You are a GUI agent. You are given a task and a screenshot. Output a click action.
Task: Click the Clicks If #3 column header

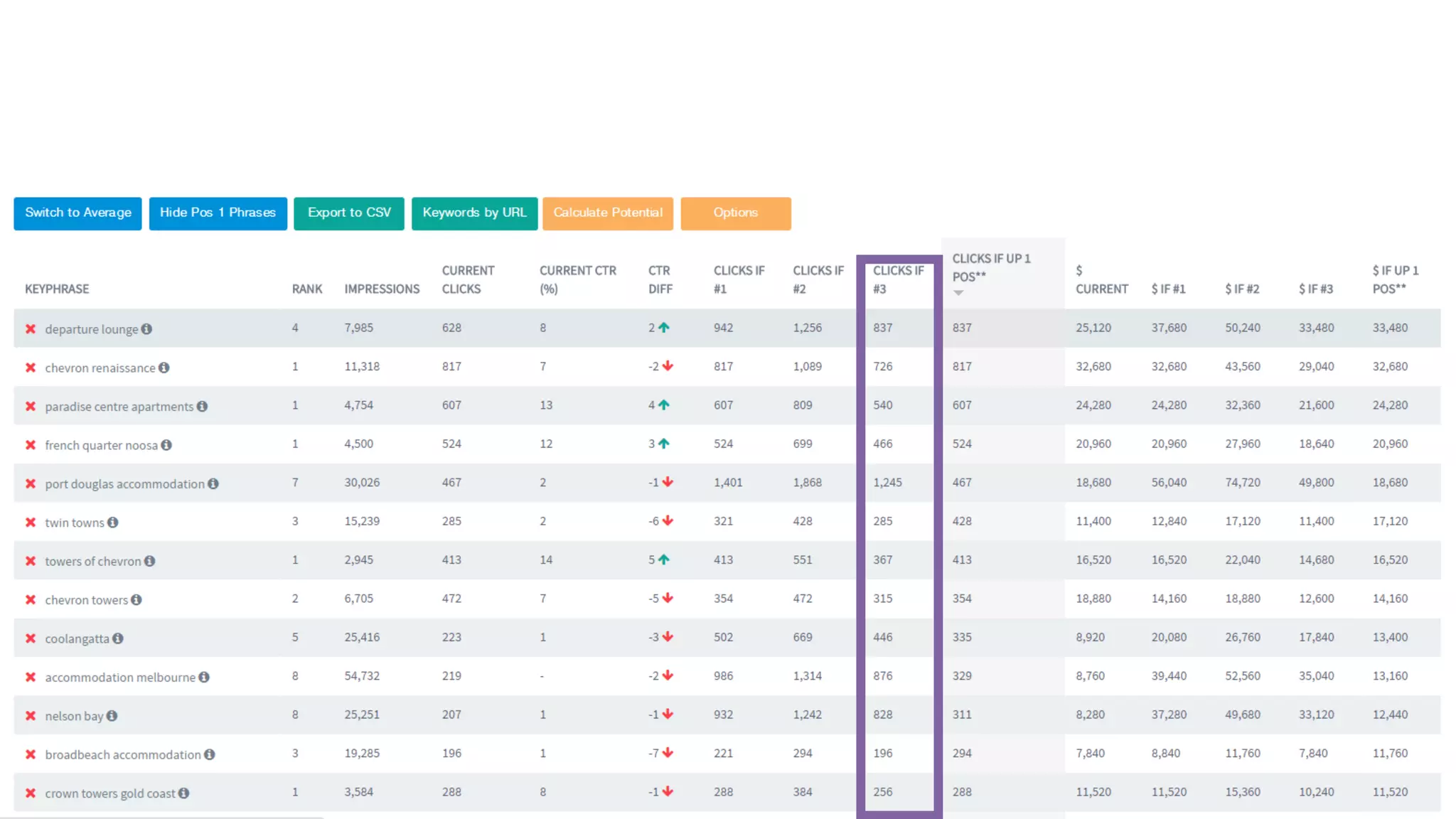(x=898, y=279)
